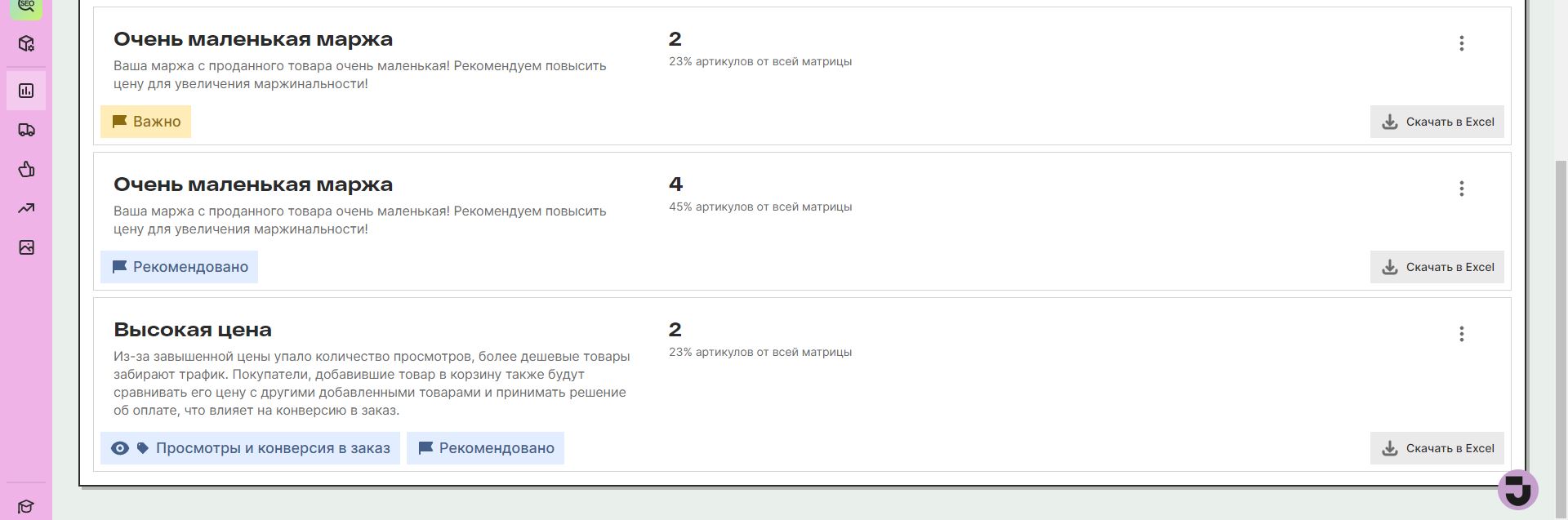Screen dimensions: 1568x520
Task: Select the thumbs-up reviews icon
Action: coord(26,169)
